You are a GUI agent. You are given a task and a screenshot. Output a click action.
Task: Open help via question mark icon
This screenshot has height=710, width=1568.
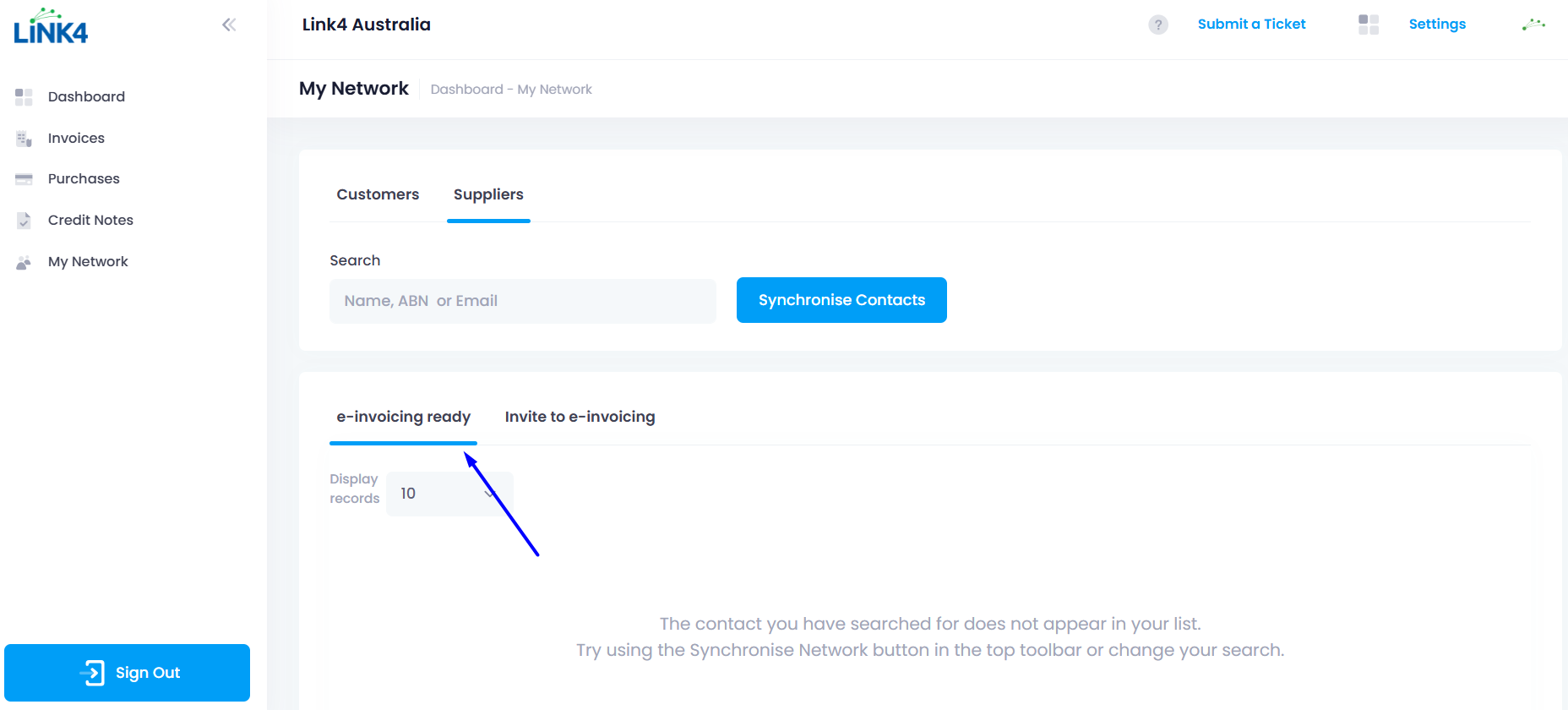click(x=1158, y=25)
